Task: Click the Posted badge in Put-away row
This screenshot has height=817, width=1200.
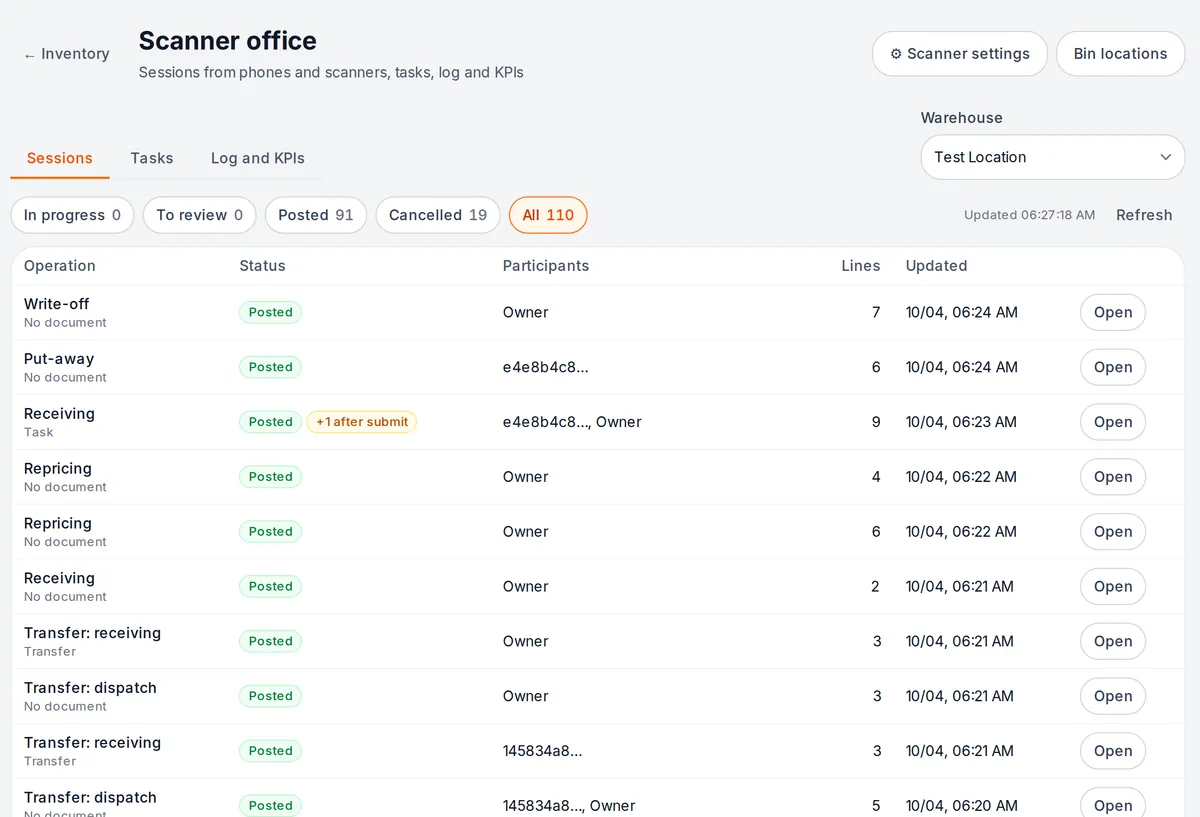Action: 270,367
